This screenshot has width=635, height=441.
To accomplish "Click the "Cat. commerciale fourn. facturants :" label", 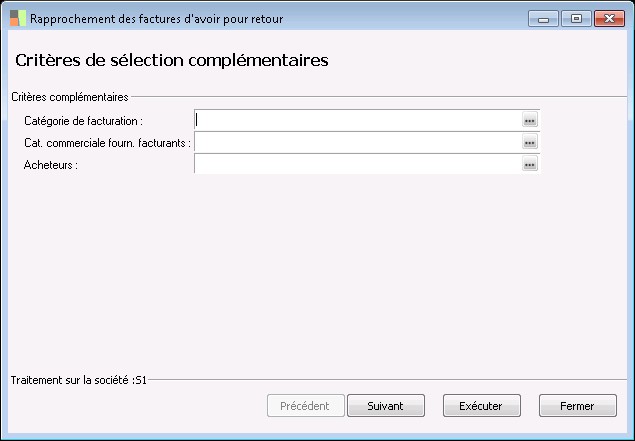I will (107, 143).
